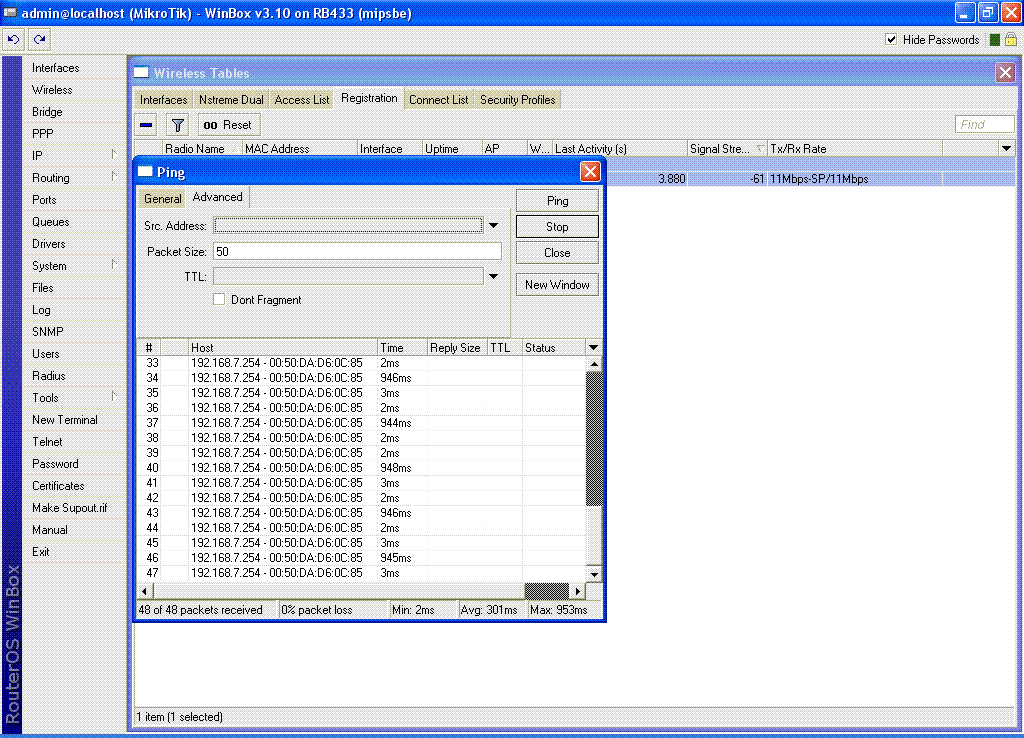Open the Interfaces tab in Wireless Tables
This screenshot has width=1024, height=738.
[x=163, y=100]
